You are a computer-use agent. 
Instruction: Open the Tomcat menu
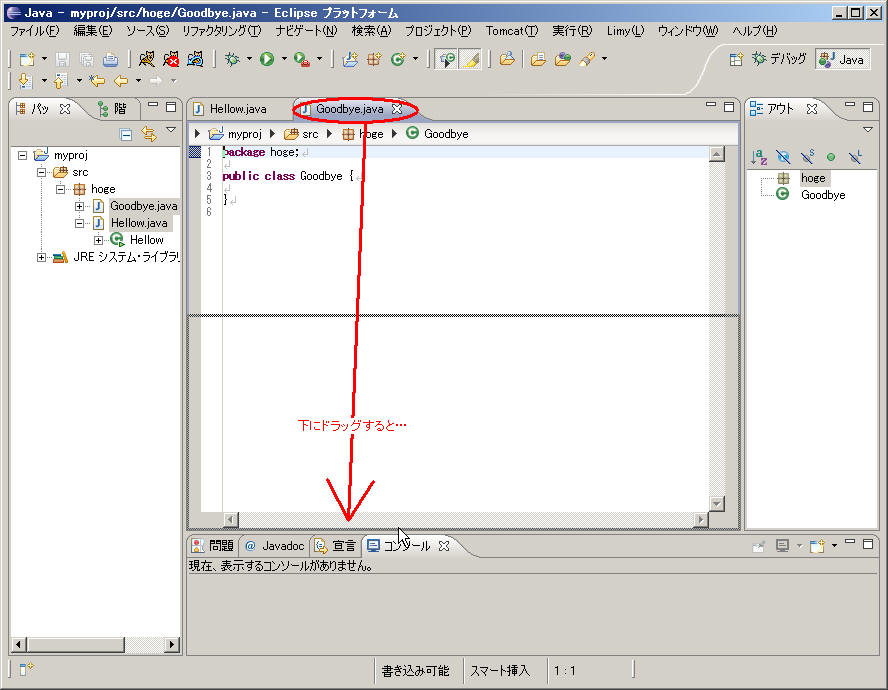pos(511,31)
